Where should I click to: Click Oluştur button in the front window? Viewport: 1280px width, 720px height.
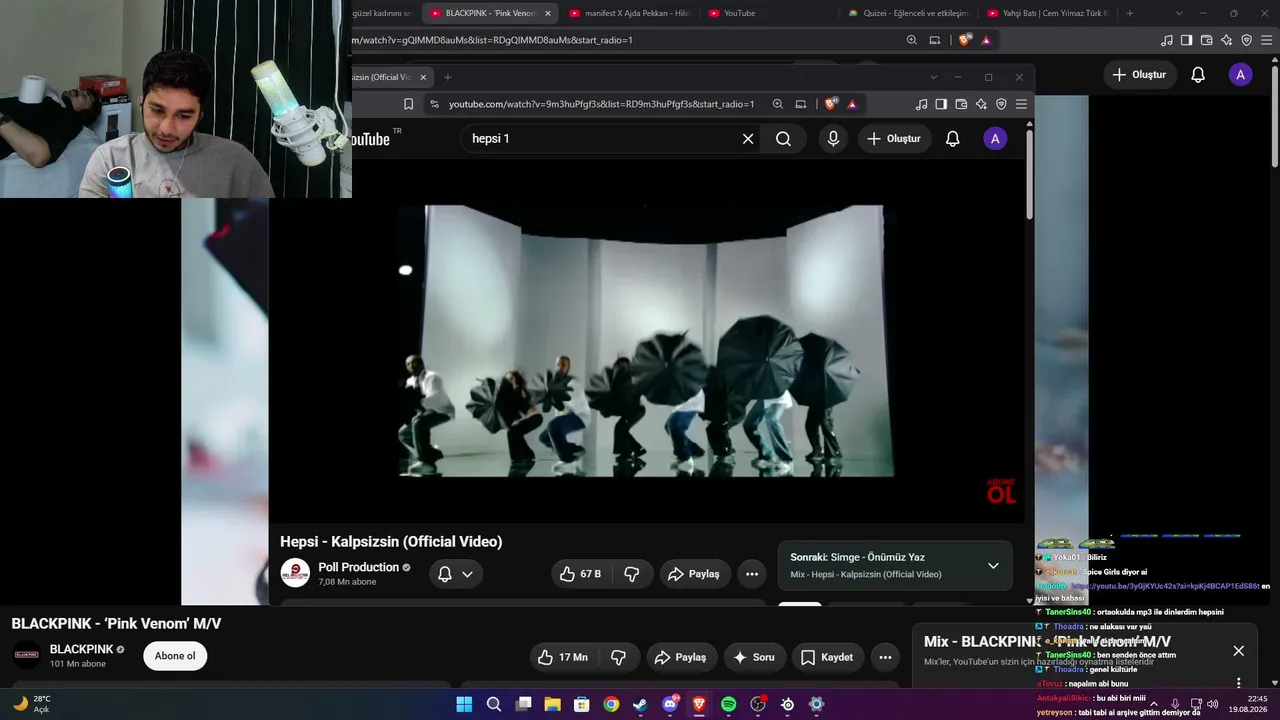click(894, 139)
